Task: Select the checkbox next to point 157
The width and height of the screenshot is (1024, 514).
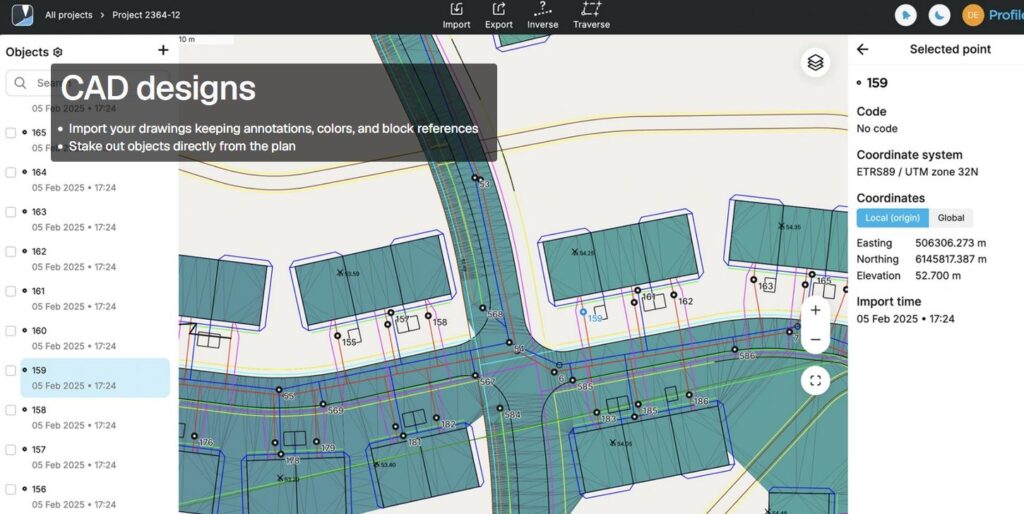Action: coord(11,449)
